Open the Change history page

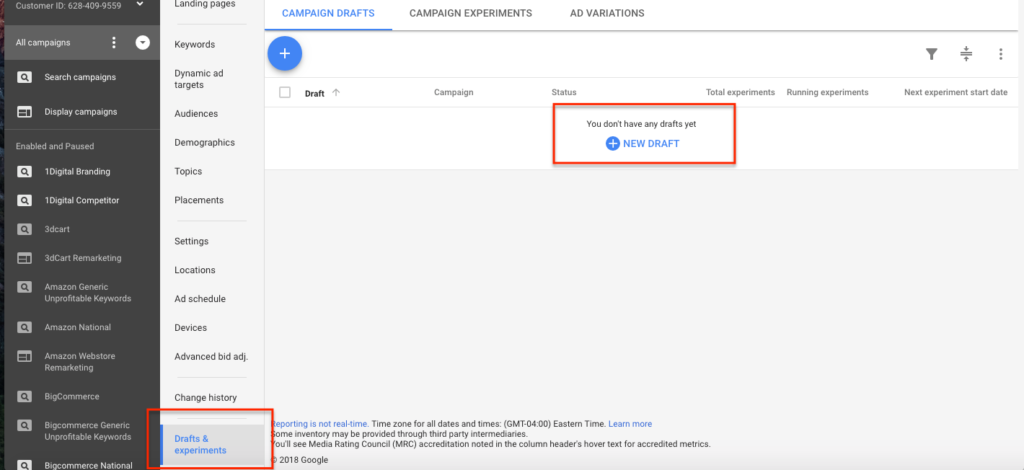[x=206, y=398]
